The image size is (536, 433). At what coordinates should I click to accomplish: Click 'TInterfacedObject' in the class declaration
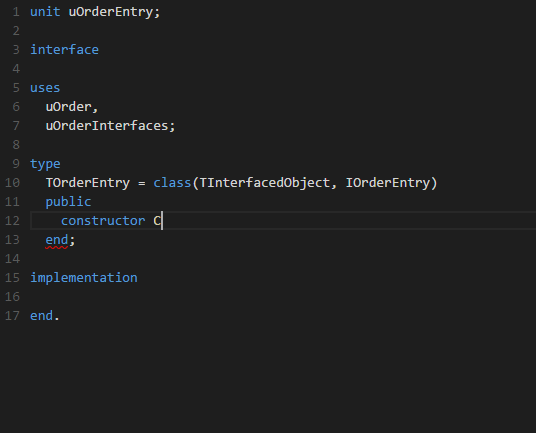pos(265,183)
